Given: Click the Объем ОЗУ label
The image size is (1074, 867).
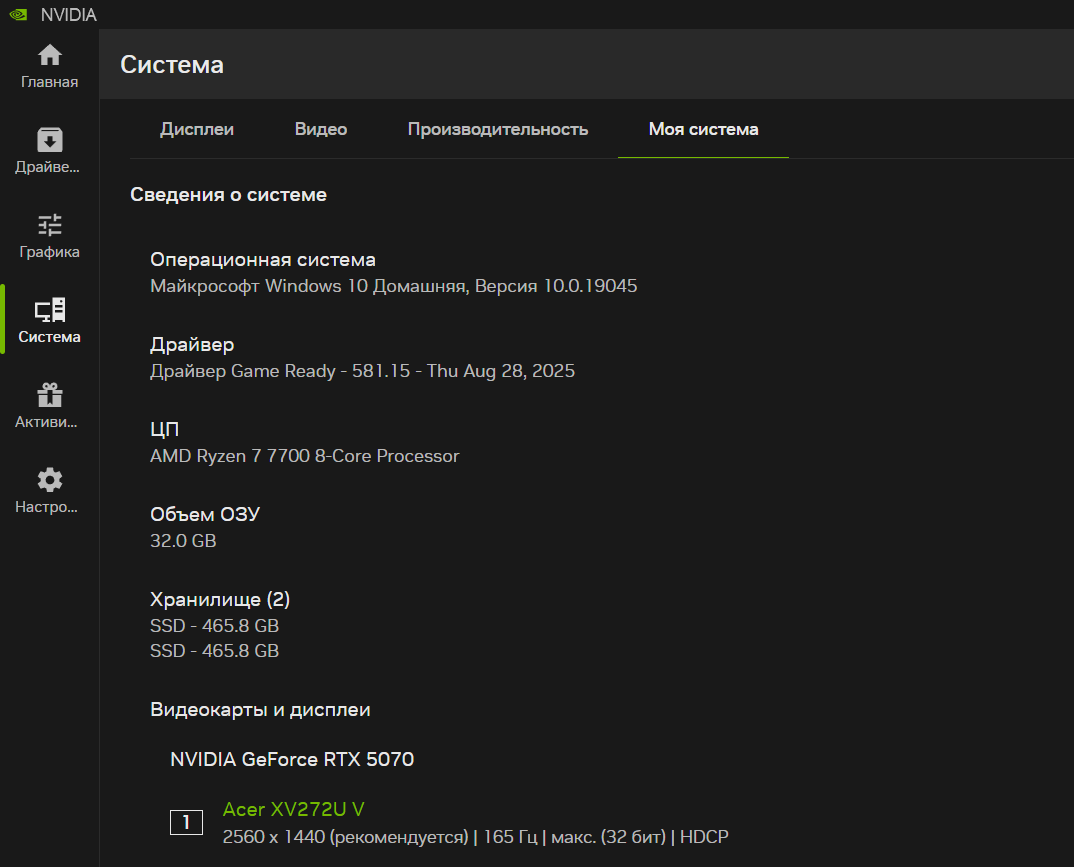Looking at the screenshot, I should click(205, 514).
